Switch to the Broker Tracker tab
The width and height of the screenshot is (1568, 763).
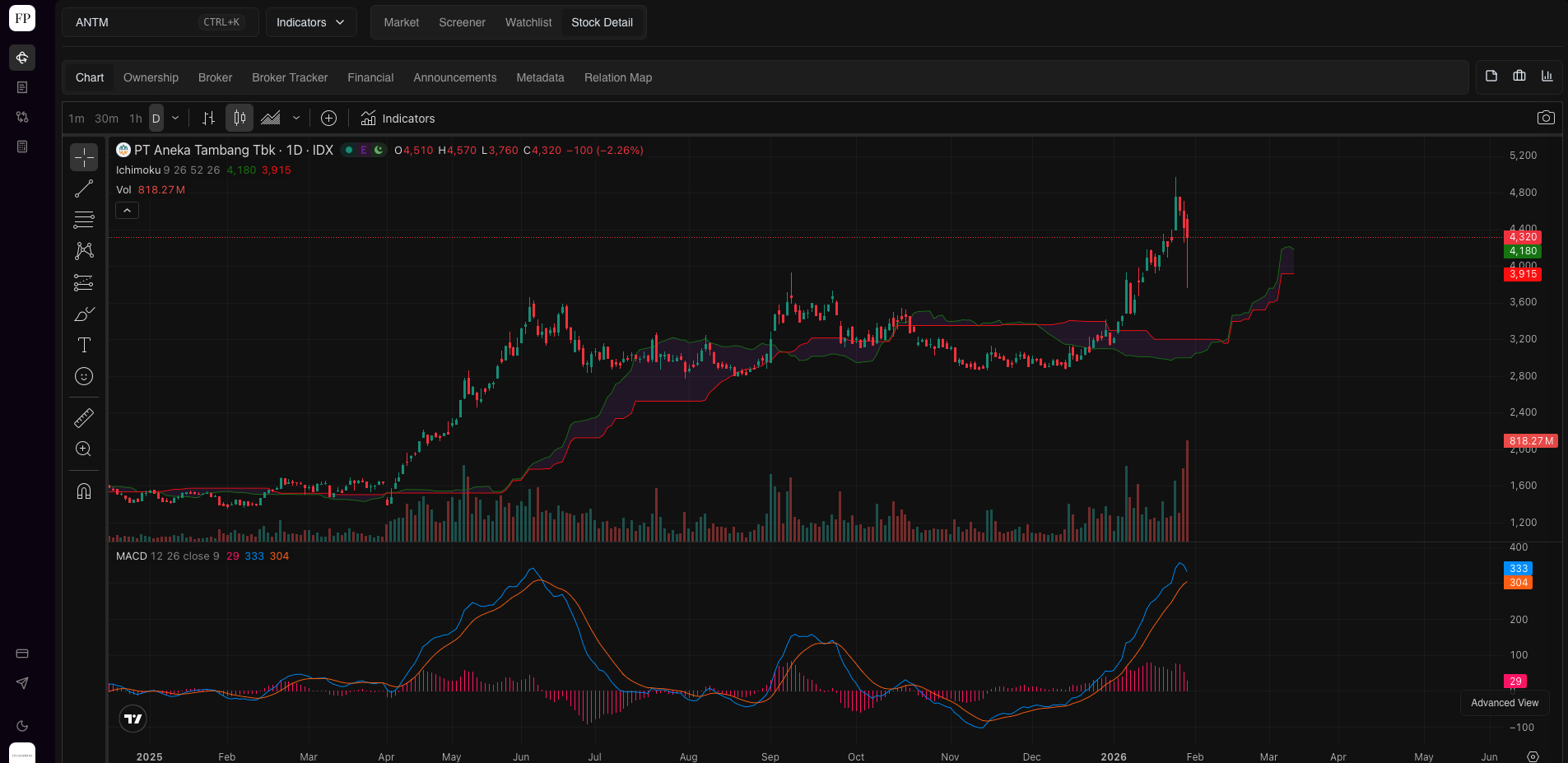tap(290, 77)
